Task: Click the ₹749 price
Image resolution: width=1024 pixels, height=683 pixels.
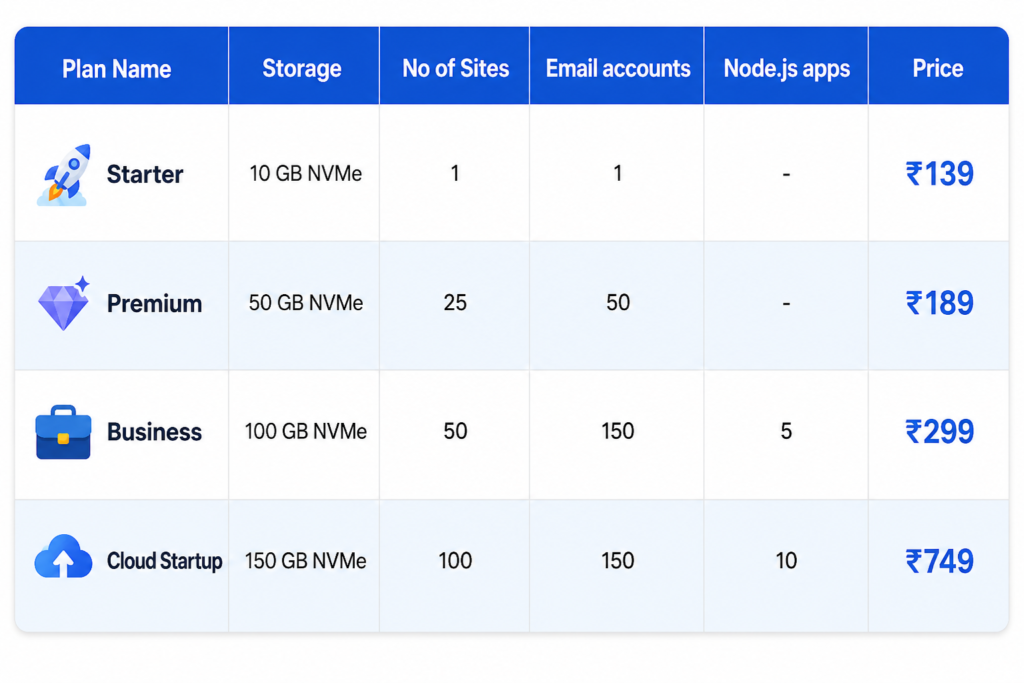Action: (x=939, y=562)
